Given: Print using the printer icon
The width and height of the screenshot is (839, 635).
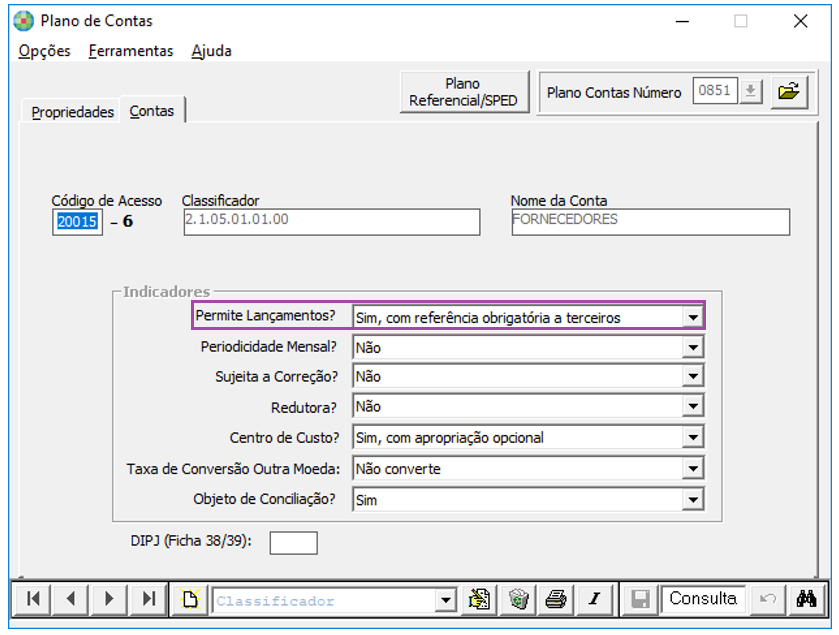Looking at the screenshot, I should pyautogui.click(x=556, y=599).
